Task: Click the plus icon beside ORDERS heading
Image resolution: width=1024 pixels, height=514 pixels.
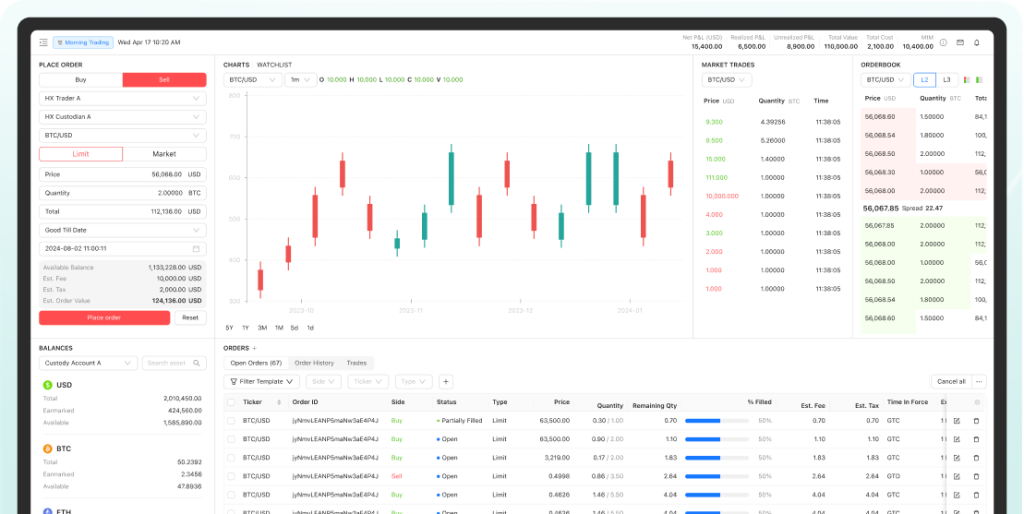Action: pos(255,348)
